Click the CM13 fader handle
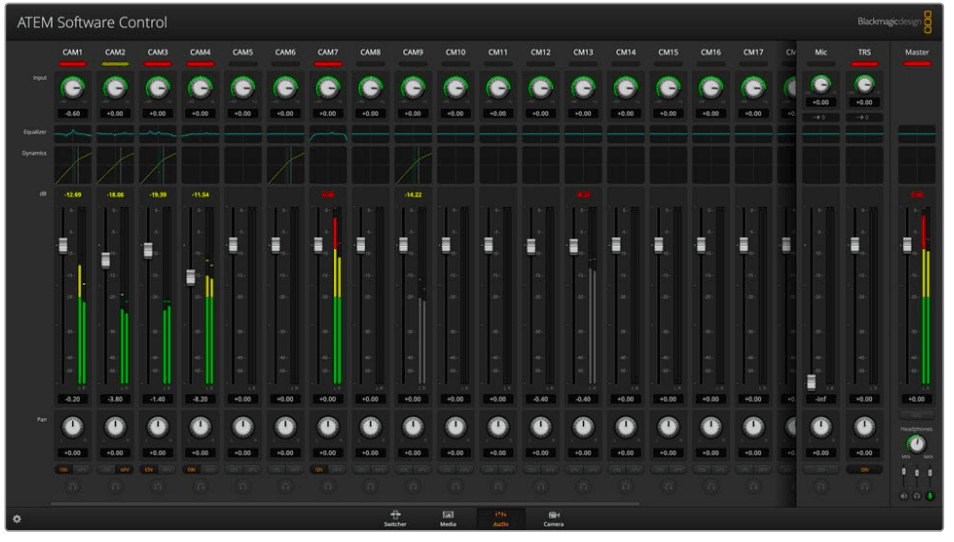 (574, 246)
